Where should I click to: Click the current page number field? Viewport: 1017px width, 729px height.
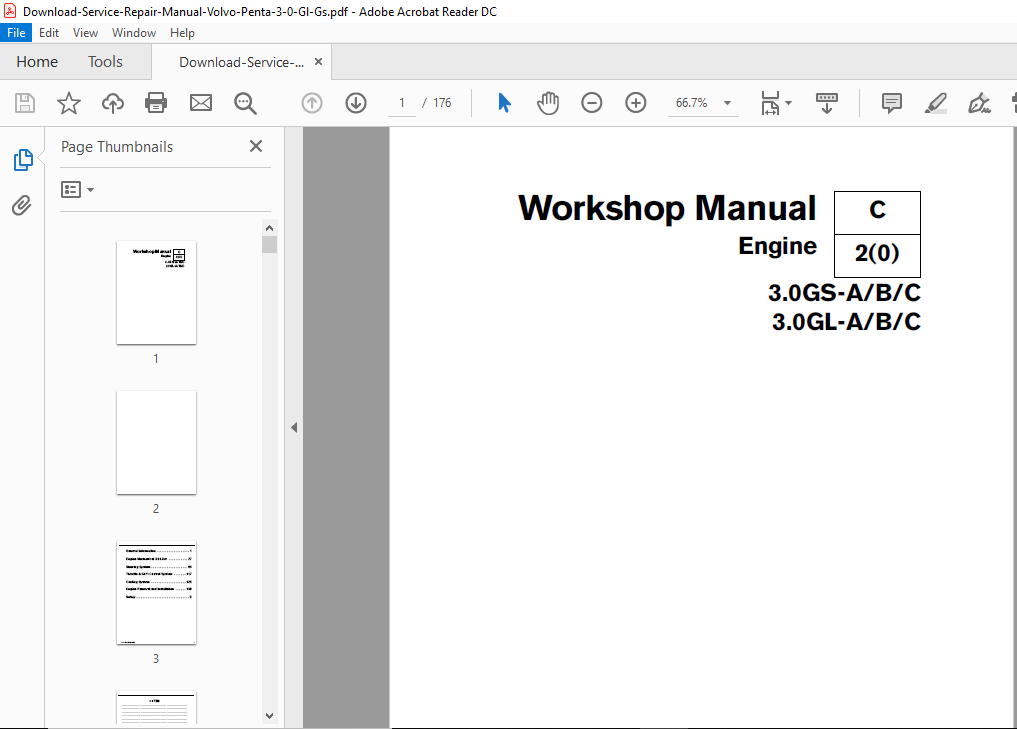[x=402, y=103]
